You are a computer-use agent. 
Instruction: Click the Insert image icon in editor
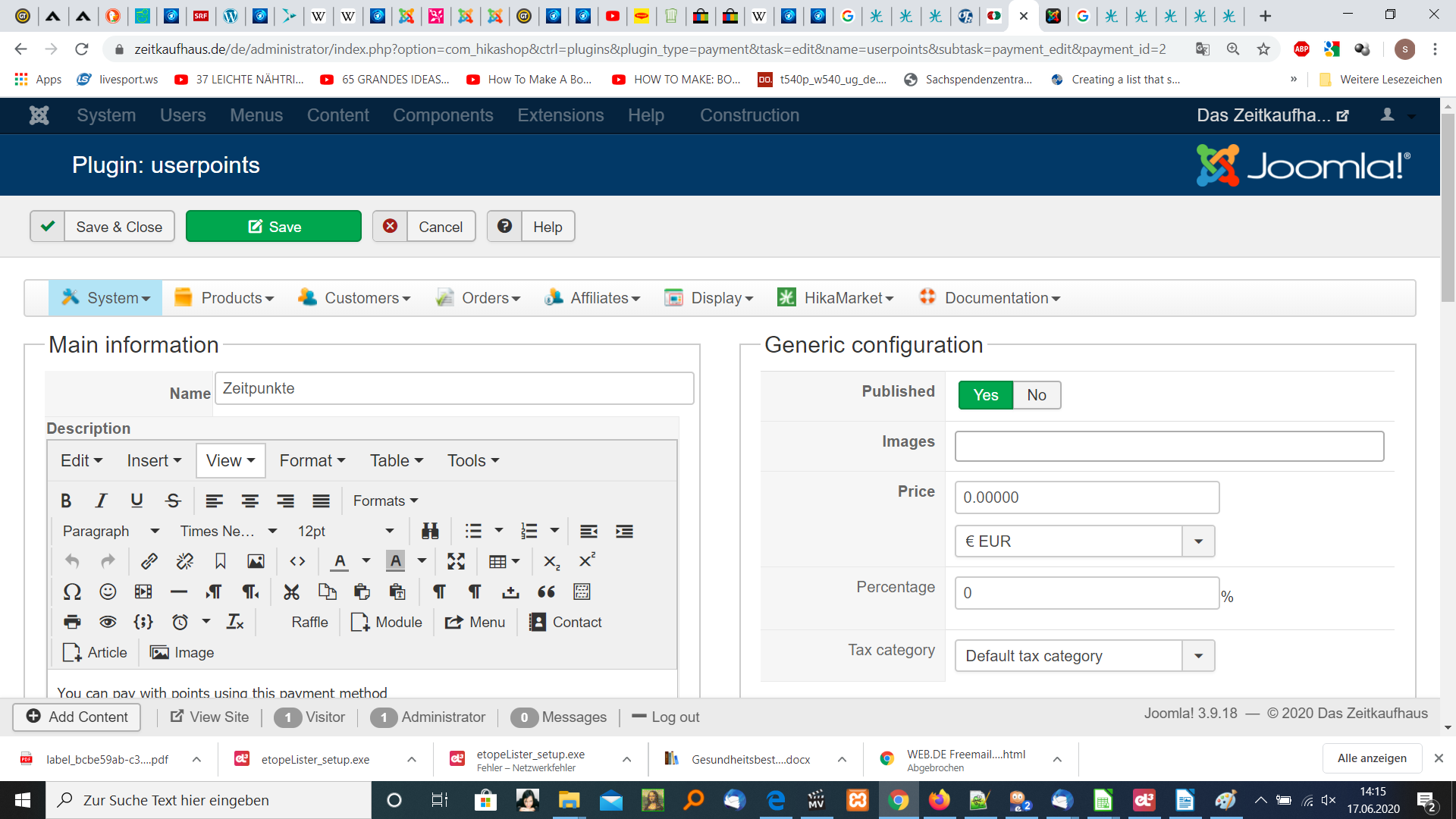pos(256,561)
